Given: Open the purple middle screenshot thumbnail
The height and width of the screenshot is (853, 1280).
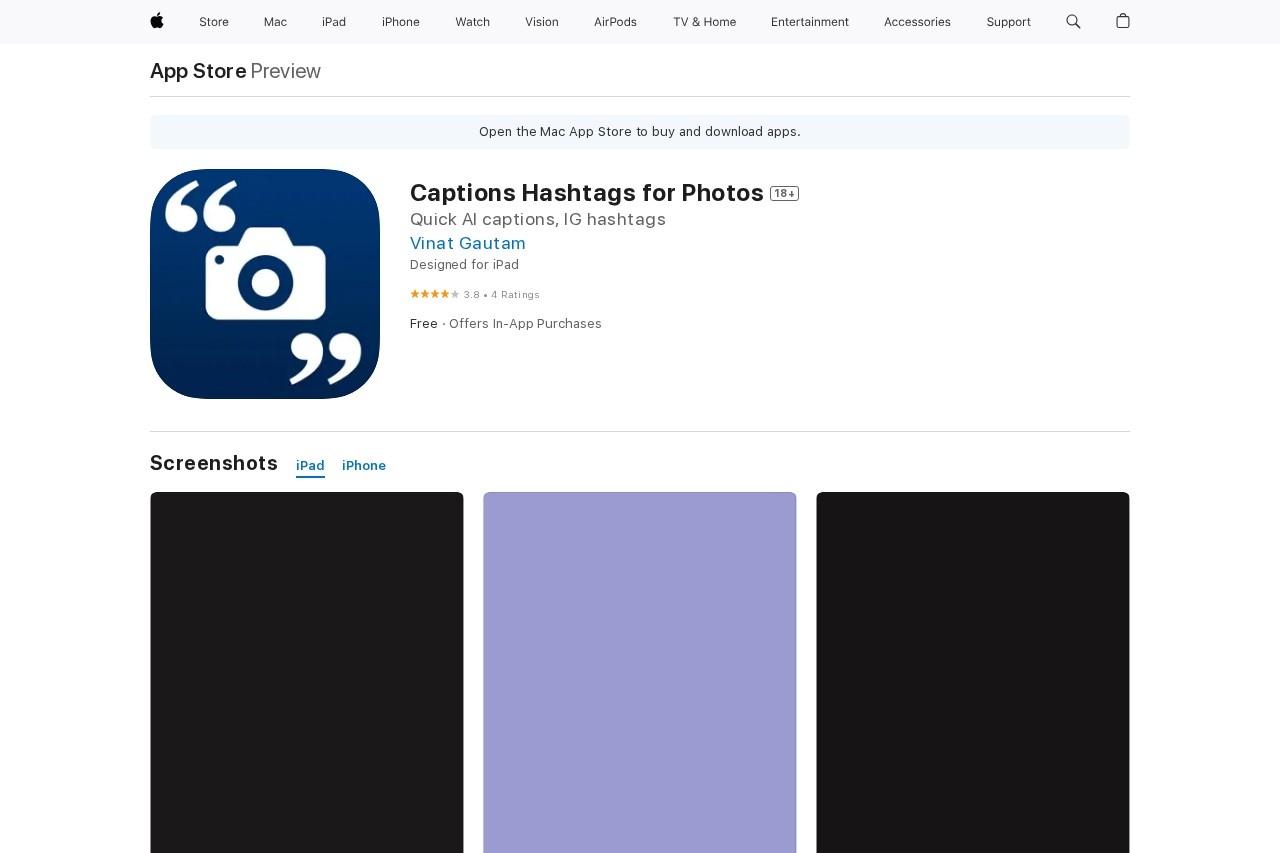Looking at the screenshot, I should pos(640,671).
